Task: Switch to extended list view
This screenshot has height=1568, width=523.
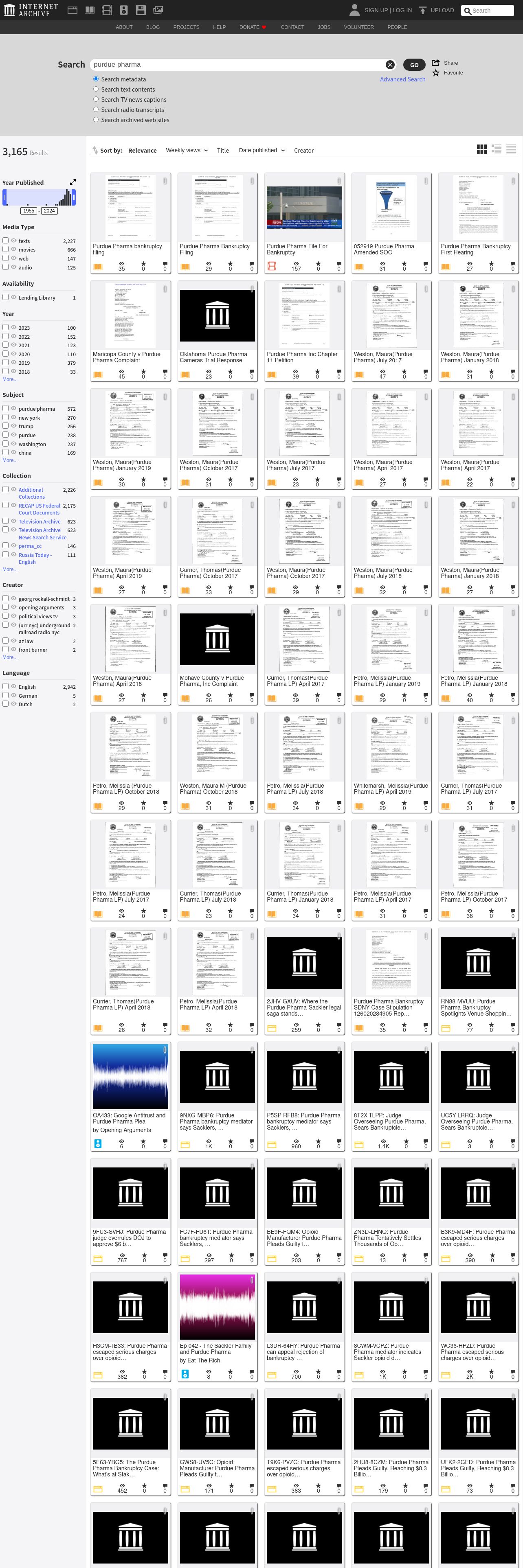Action: coord(496,150)
